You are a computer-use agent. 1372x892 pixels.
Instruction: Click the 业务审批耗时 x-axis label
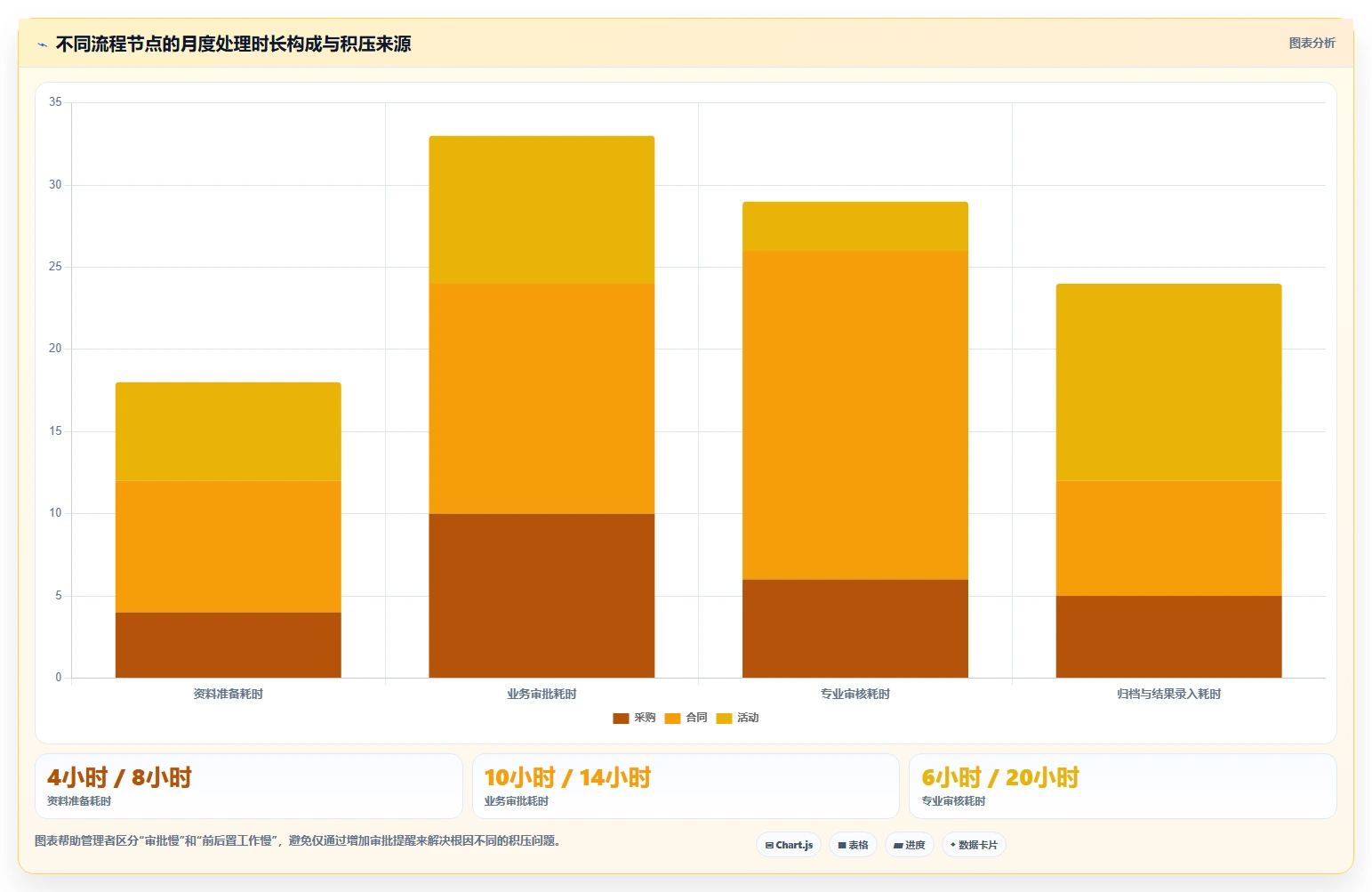(542, 694)
